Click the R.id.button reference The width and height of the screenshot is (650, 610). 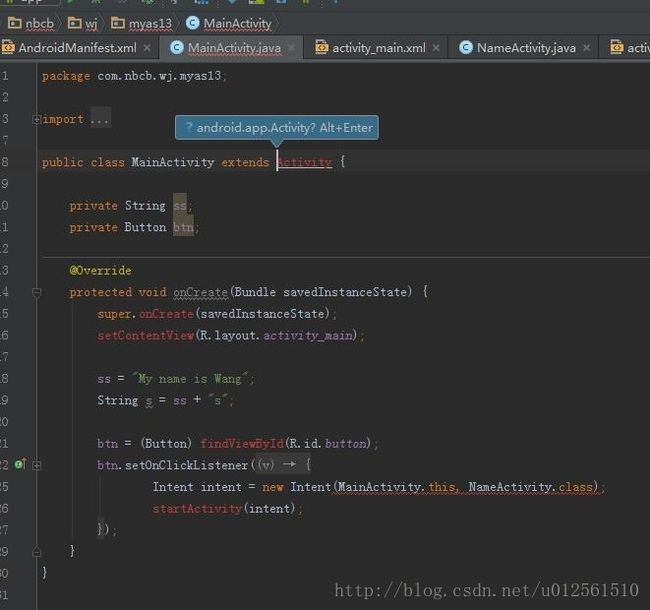pos(327,444)
